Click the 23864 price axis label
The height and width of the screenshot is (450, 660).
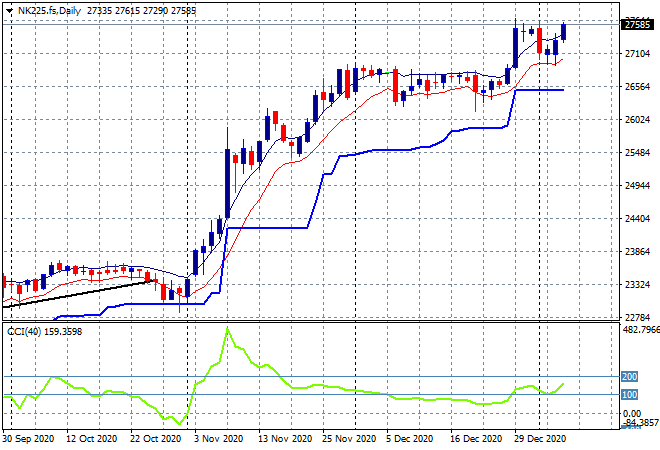tap(638, 252)
